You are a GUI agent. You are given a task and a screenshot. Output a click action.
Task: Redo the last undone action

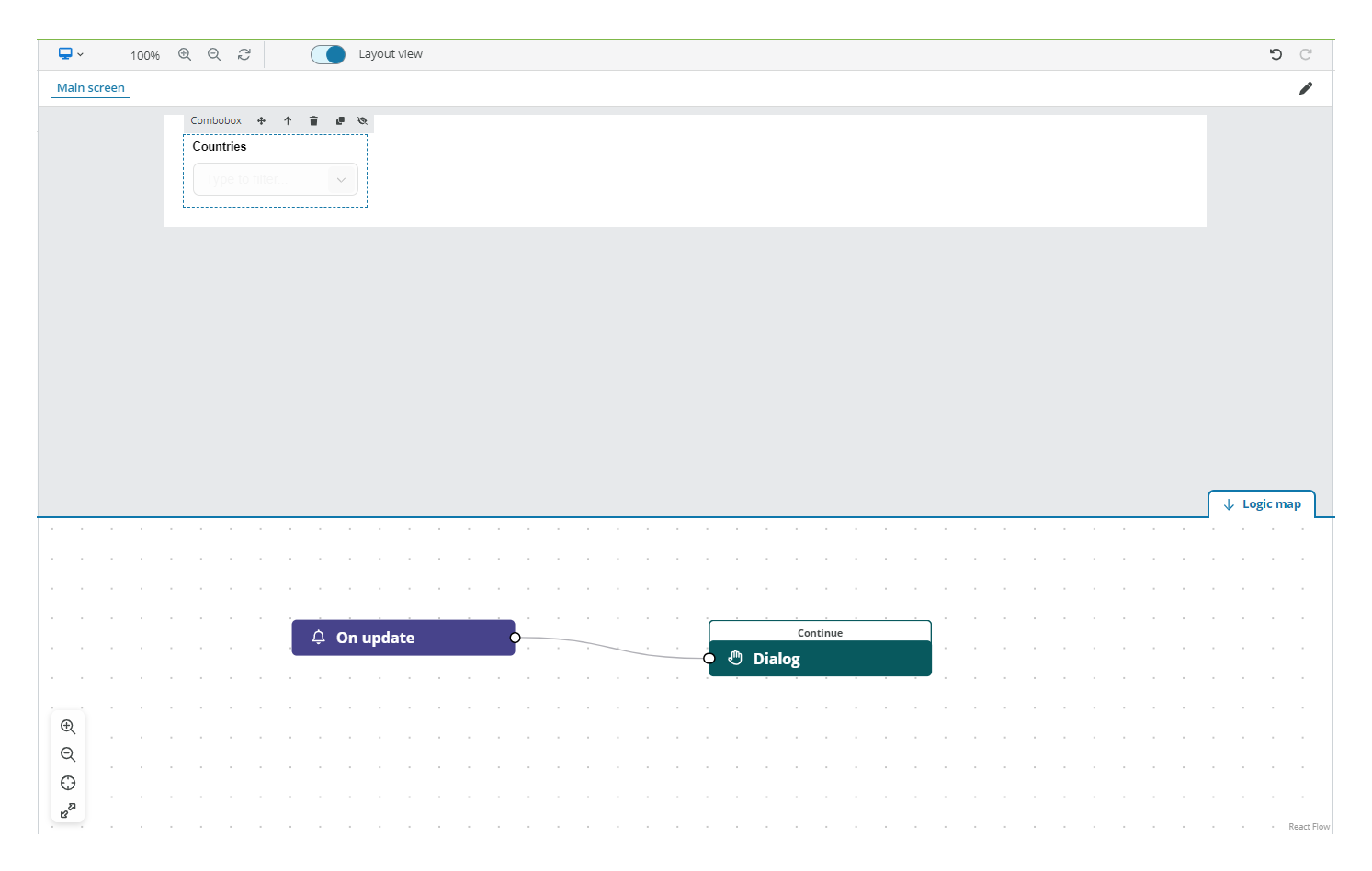(x=1306, y=54)
